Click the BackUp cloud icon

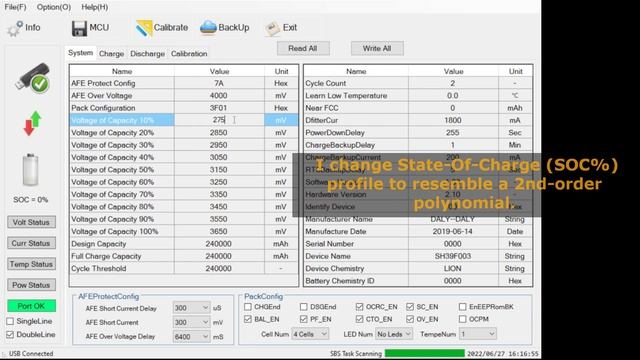[208, 28]
